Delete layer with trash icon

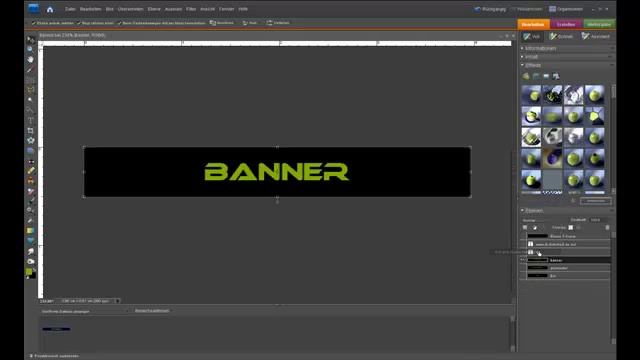(x=607, y=228)
